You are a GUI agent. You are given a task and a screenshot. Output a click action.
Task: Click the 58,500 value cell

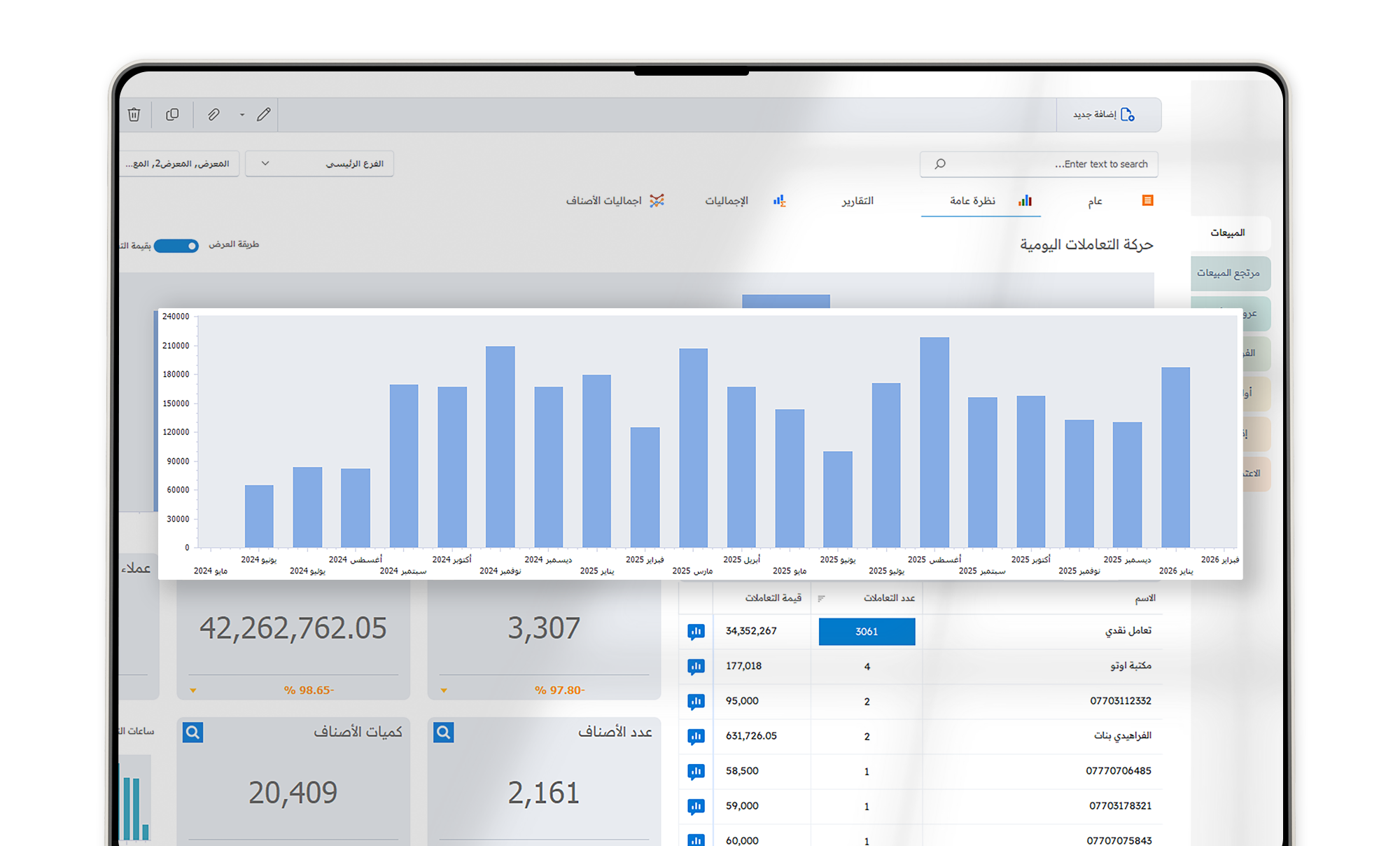coord(742,771)
